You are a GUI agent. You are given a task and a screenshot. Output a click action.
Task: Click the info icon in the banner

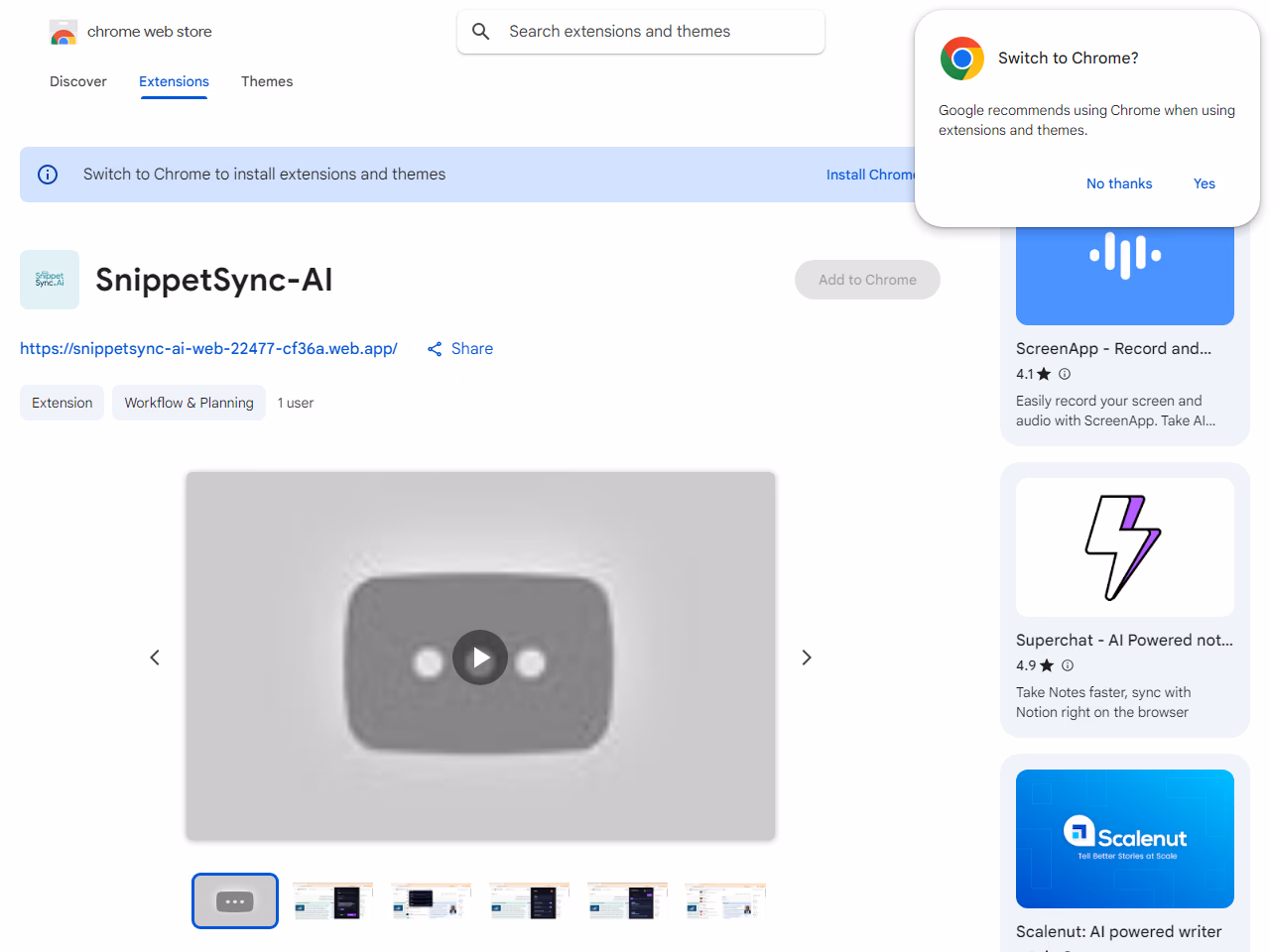[48, 175]
